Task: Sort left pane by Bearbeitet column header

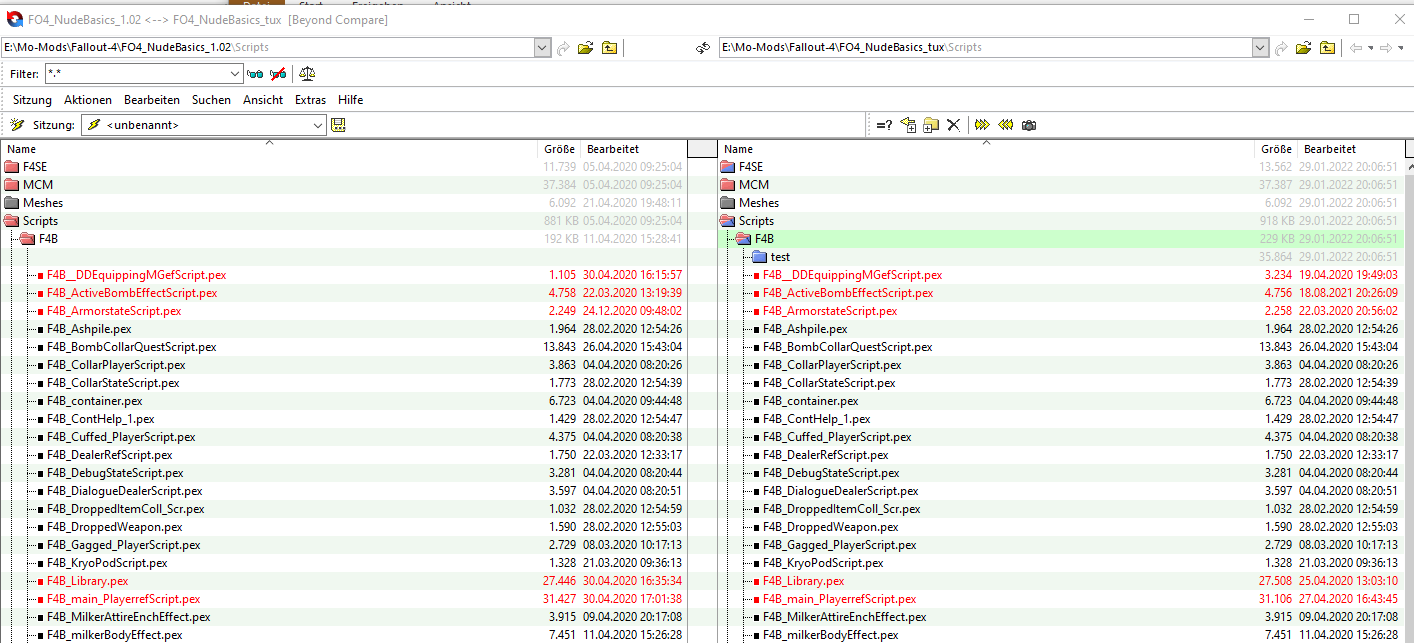Action: pos(635,149)
